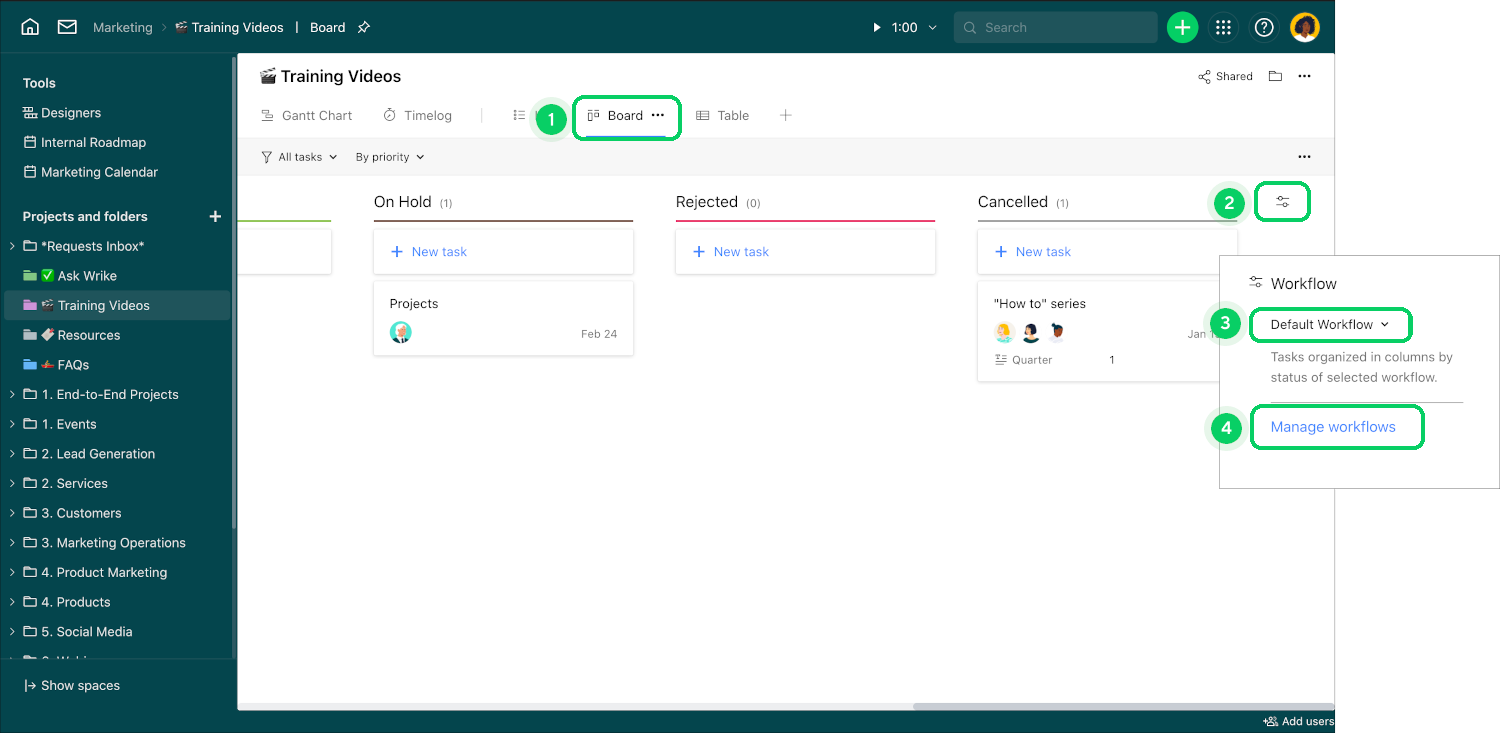This screenshot has width=1500, height=733.
Task: Switch to the Table view tab
Action: [x=723, y=116]
